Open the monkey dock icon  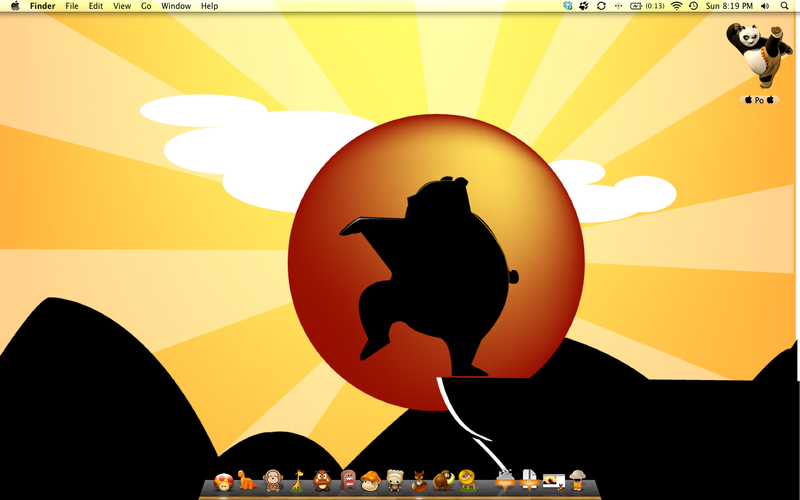[273, 481]
